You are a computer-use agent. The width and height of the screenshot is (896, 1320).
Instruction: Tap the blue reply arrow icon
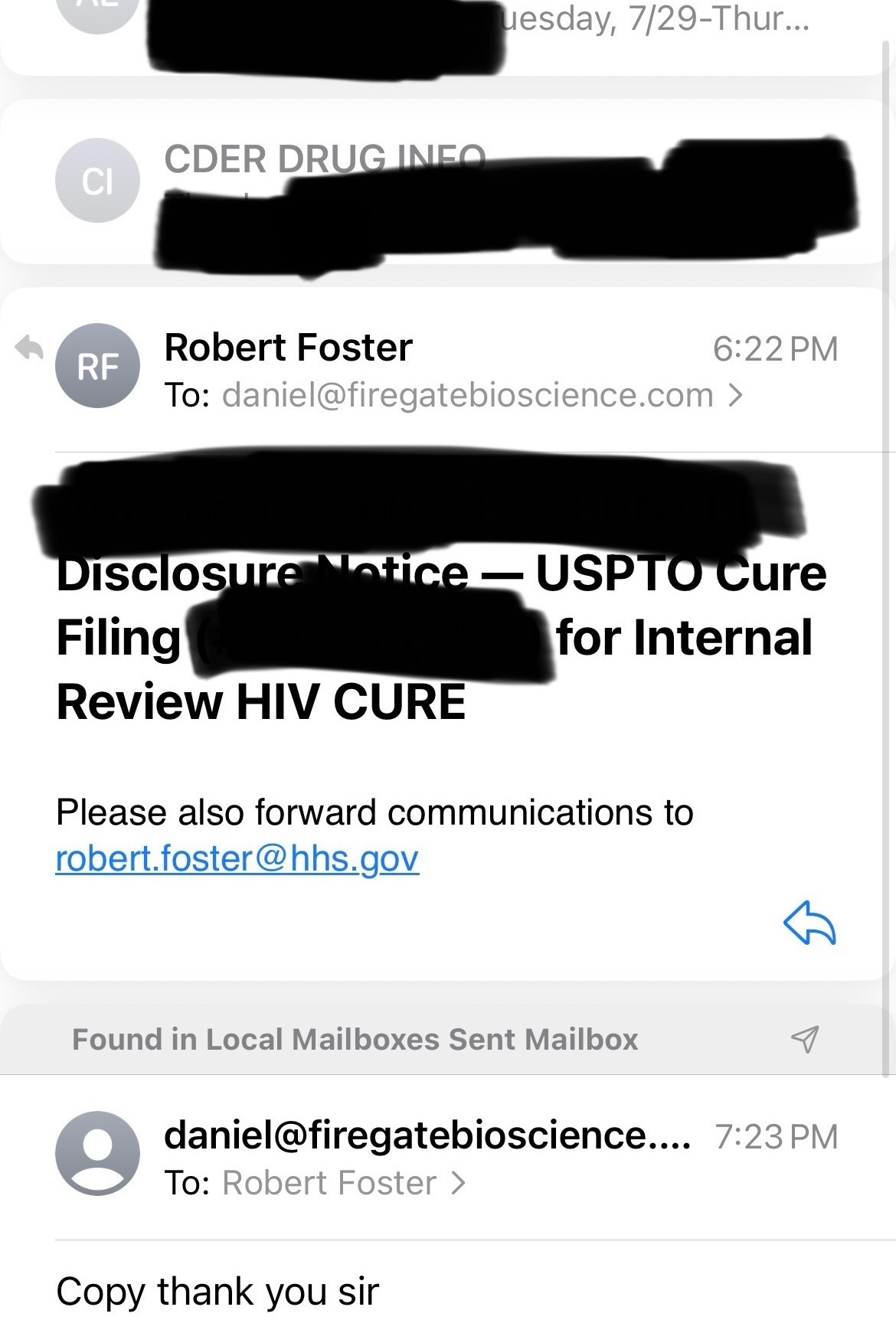click(x=809, y=923)
